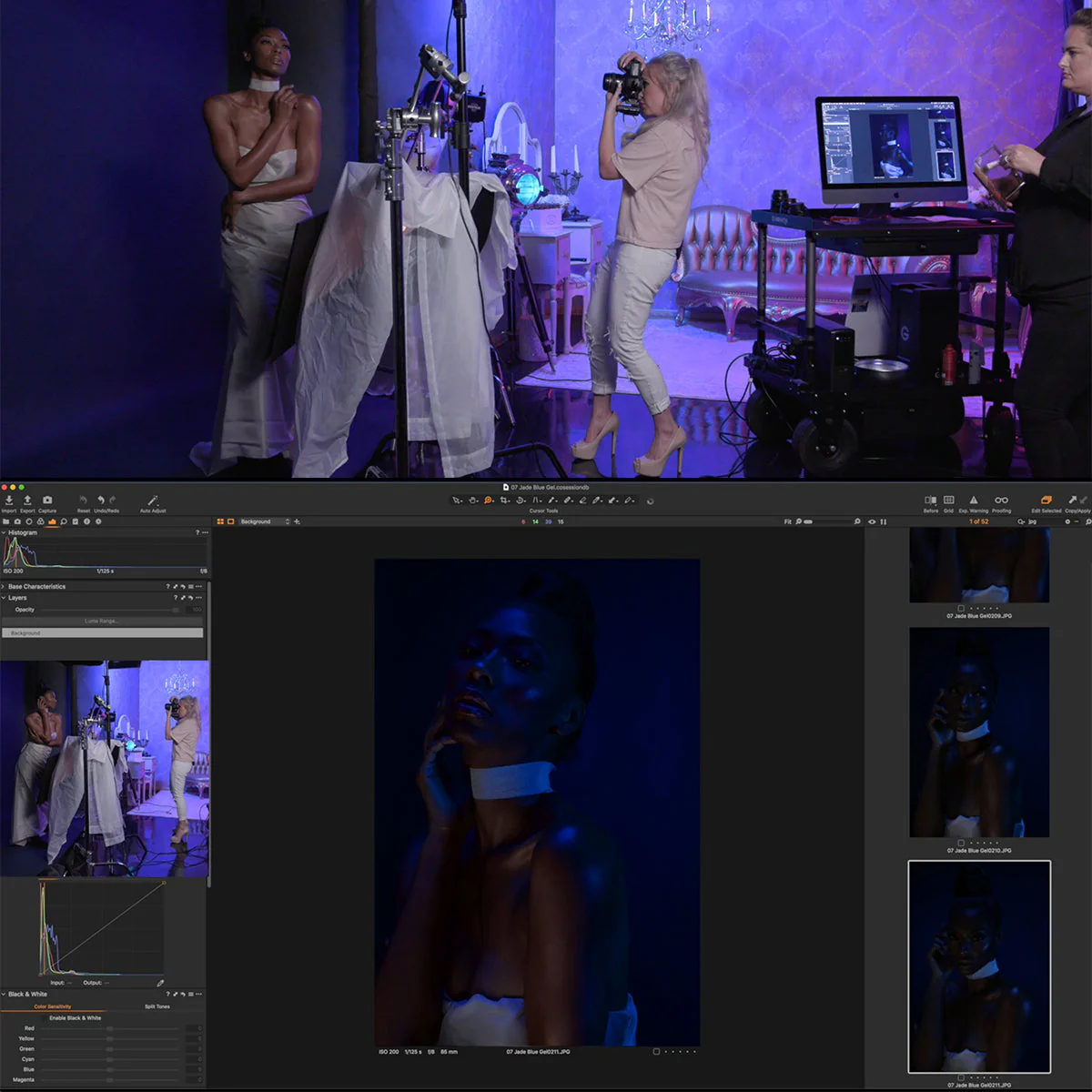Click the Before comparison icon
The width and height of the screenshot is (1092, 1092).
(x=930, y=500)
